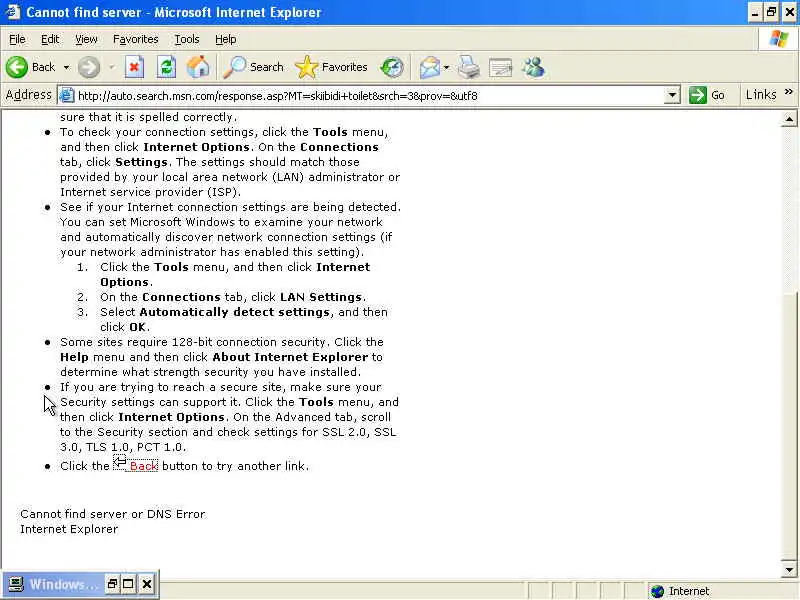Click the scrollbar up arrow
800x600 pixels.
click(789, 119)
